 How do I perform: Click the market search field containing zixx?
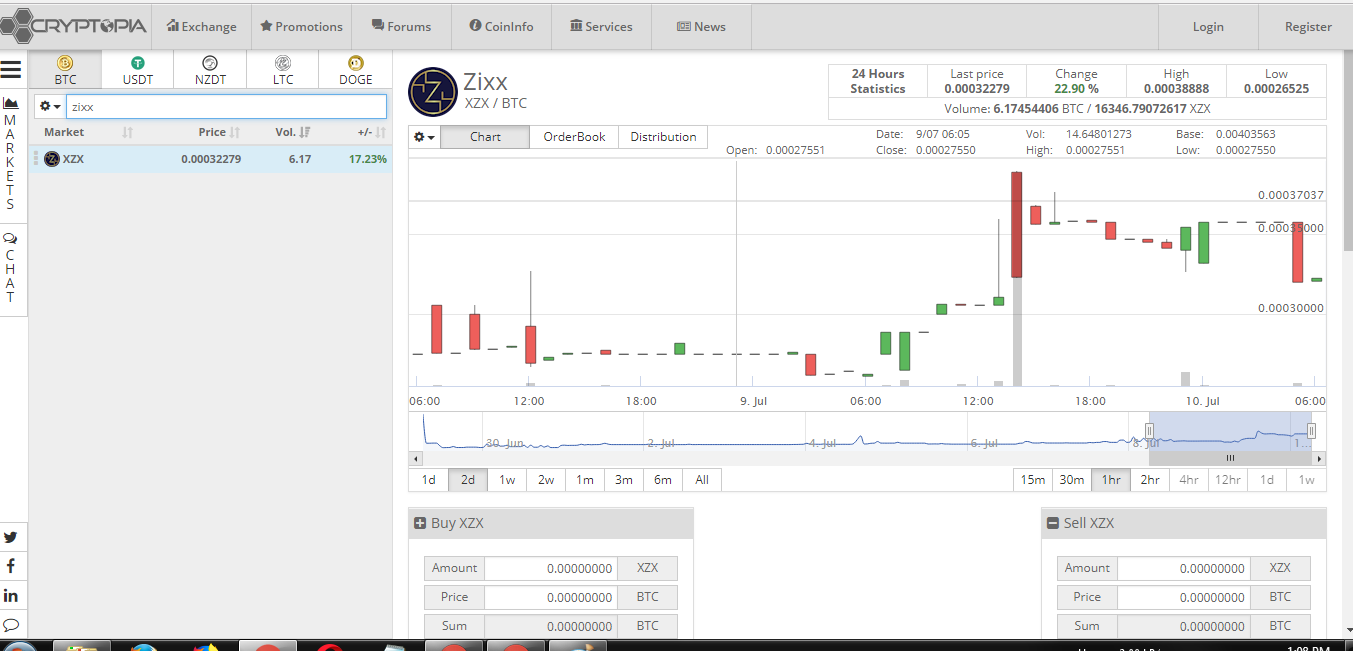point(226,106)
